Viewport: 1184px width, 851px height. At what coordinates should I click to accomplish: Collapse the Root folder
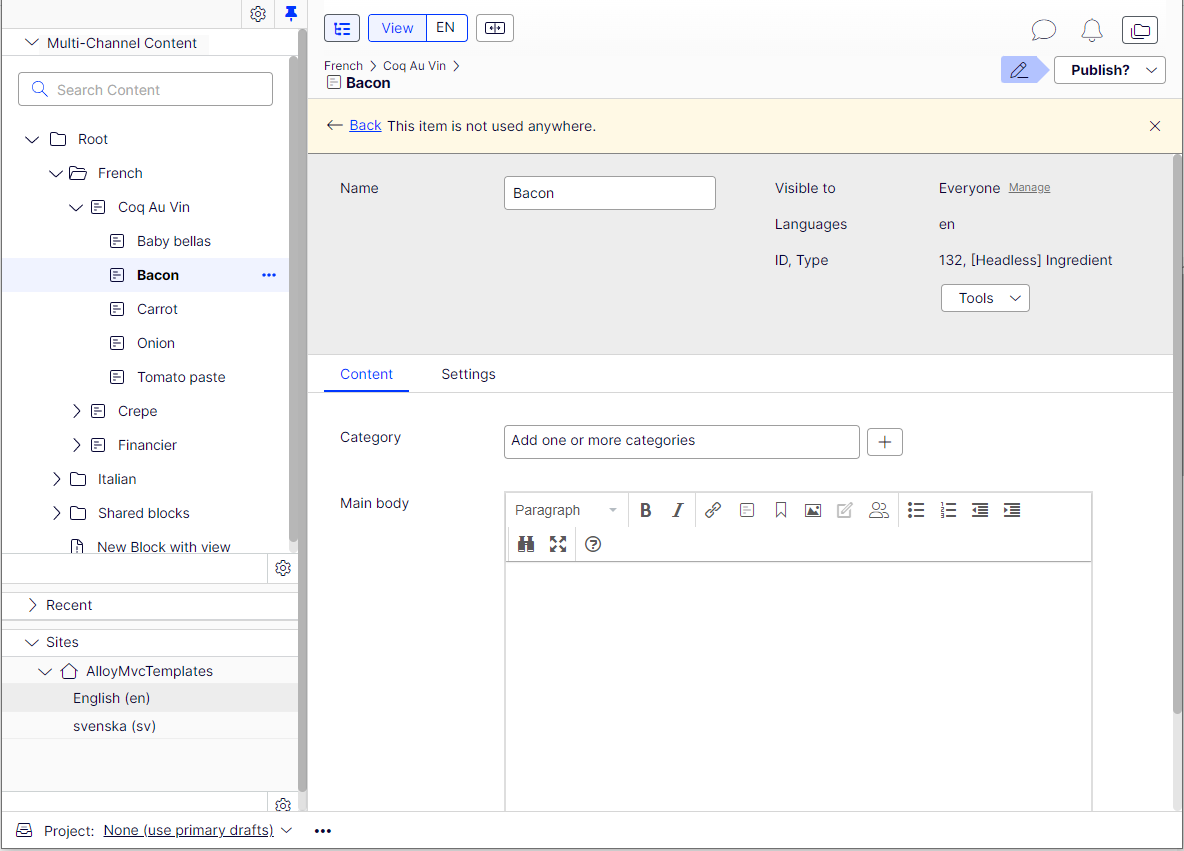click(x=32, y=139)
